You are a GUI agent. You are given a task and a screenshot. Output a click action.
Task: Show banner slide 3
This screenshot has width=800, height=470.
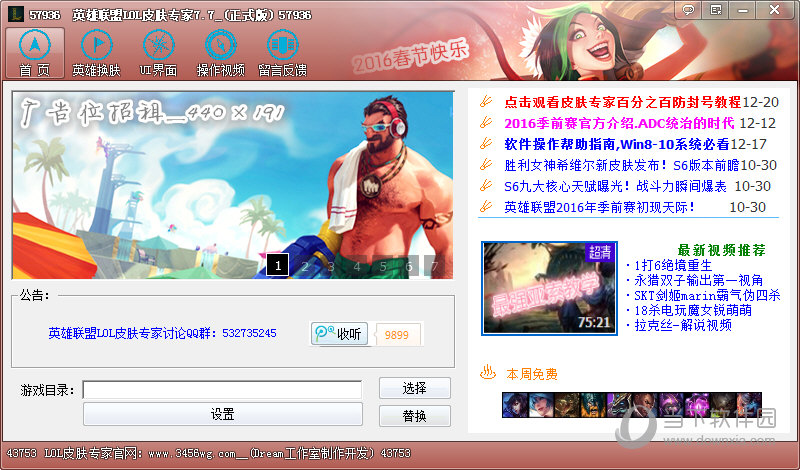click(331, 266)
